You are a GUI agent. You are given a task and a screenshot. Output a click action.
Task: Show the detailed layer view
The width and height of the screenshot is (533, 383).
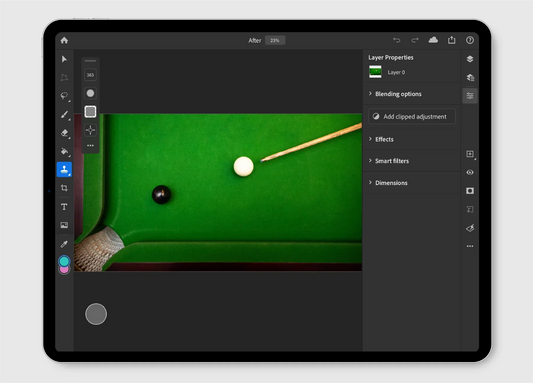click(x=470, y=77)
